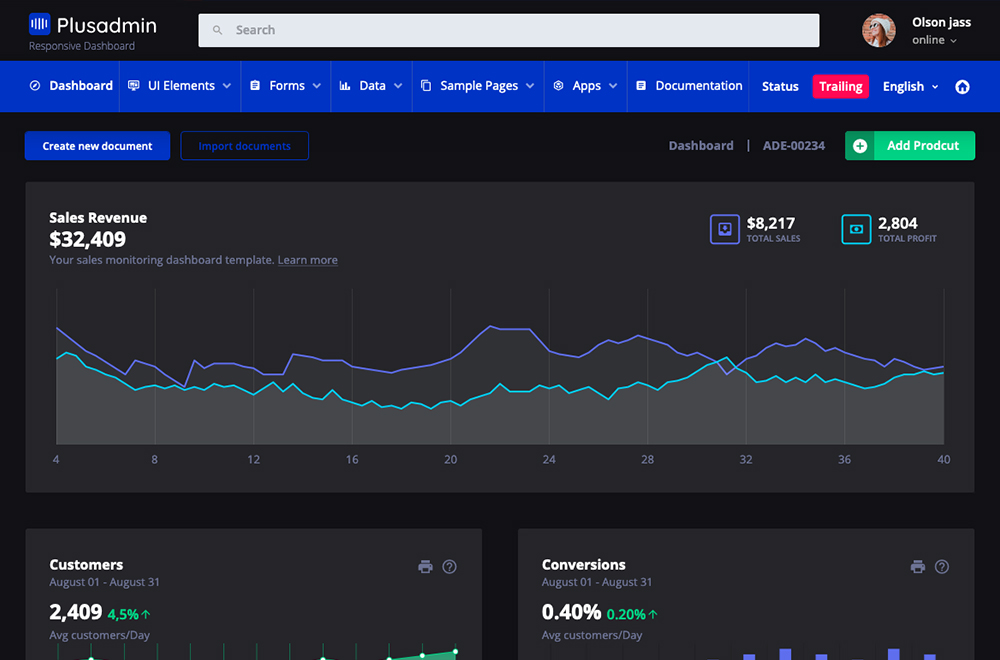1000x660 pixels.
Task: Open Olson jass profile avatar
Action: pos(879,31)
